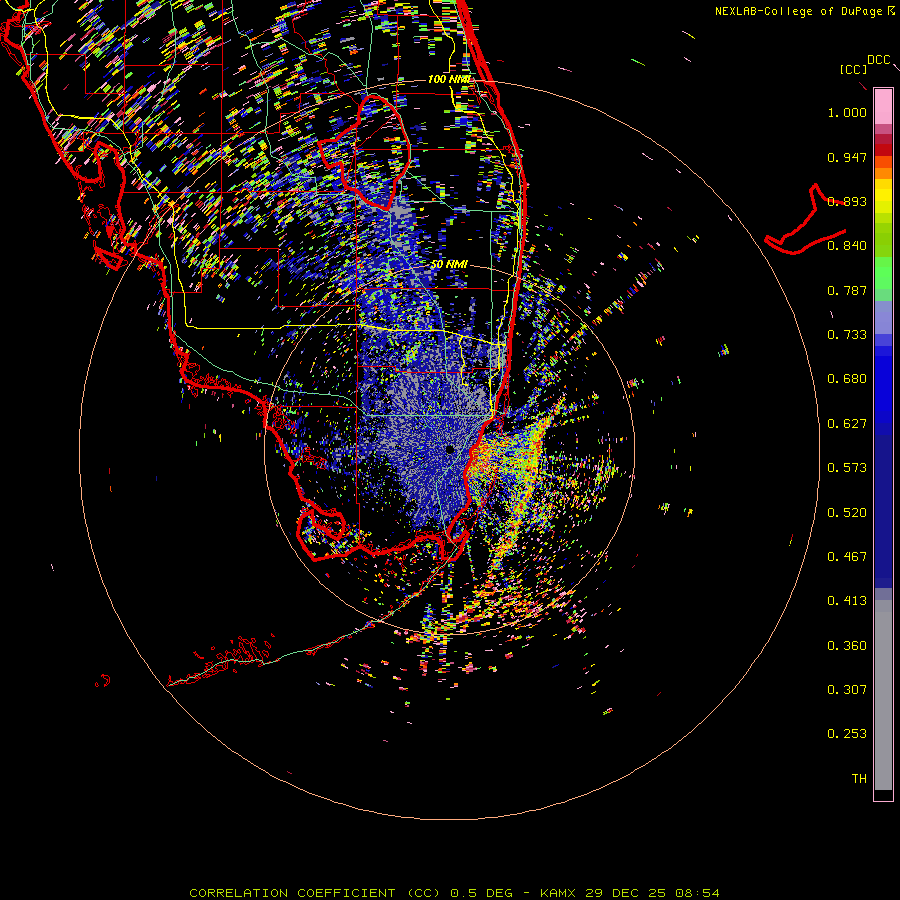Click the 0.520 scale value

pos(847,513)
